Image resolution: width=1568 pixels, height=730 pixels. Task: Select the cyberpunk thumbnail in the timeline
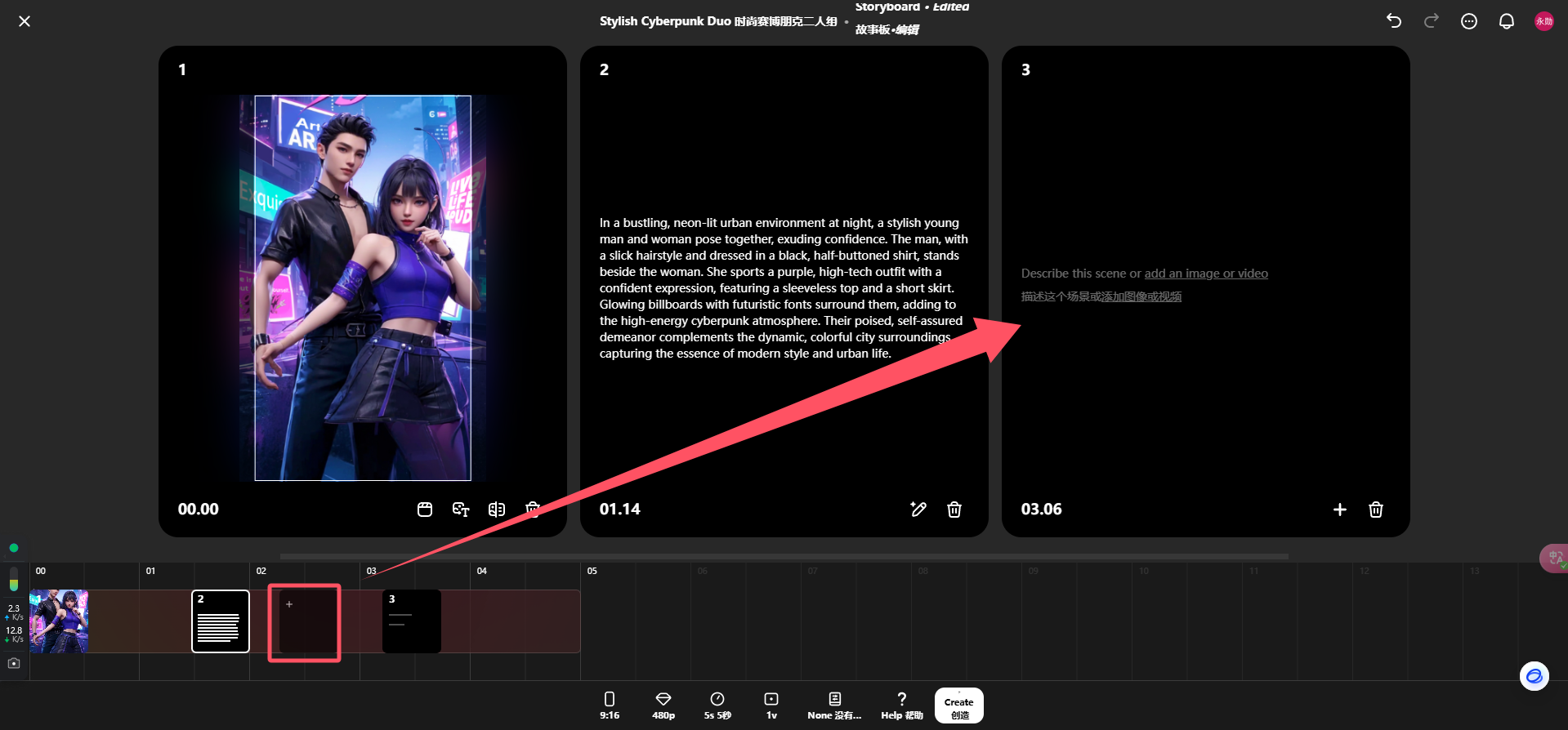pyautogui.click(x=59, y=621)
